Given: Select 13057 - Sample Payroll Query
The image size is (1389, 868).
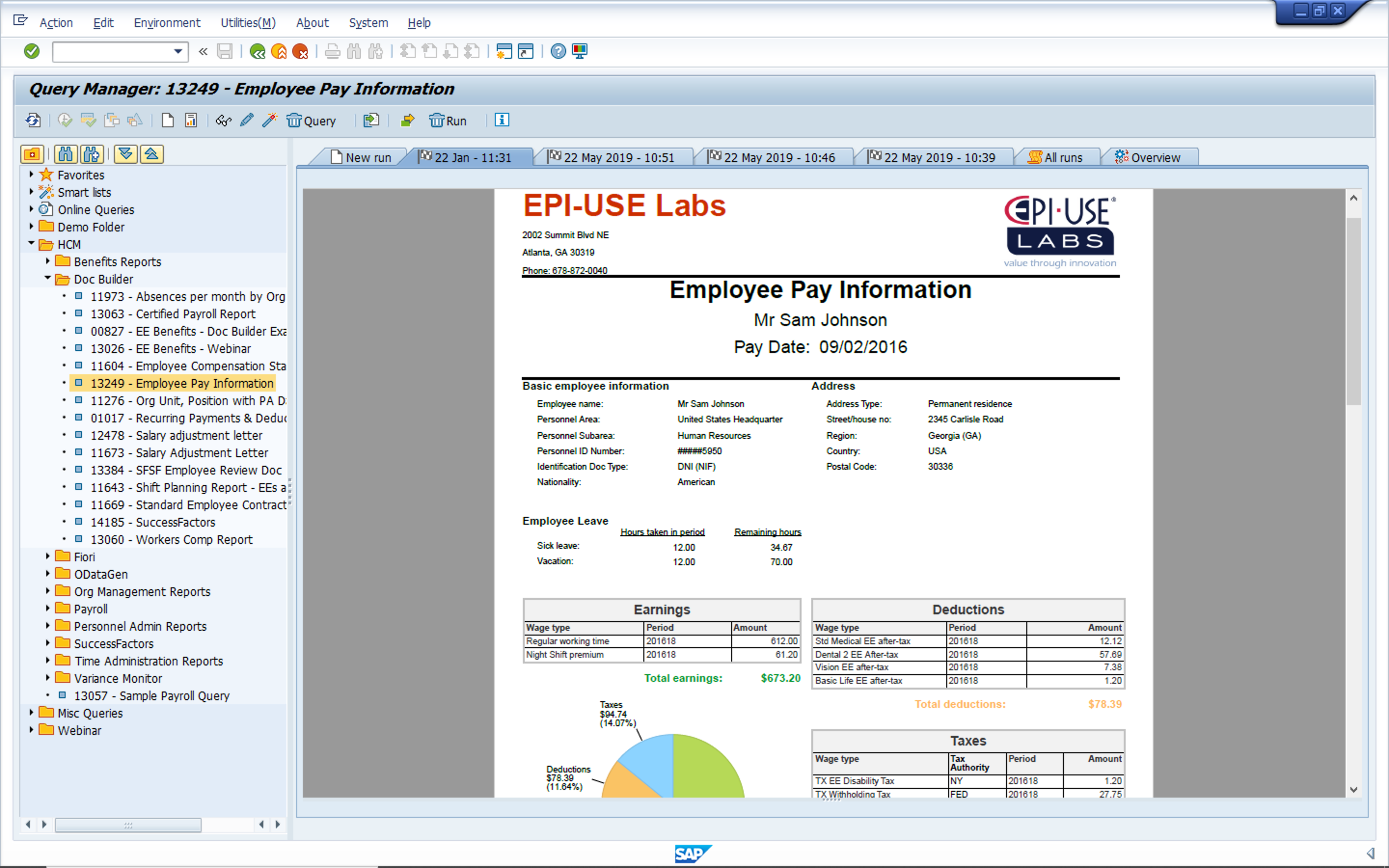Looking at the screenshot, I should coord(151,696).
